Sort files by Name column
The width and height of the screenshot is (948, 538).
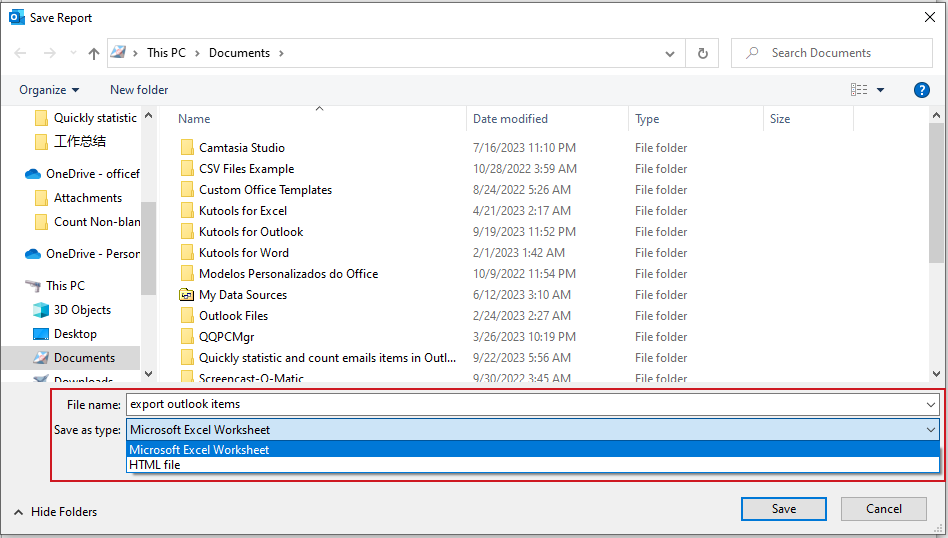pyautogui.click(x=194, y=119)
